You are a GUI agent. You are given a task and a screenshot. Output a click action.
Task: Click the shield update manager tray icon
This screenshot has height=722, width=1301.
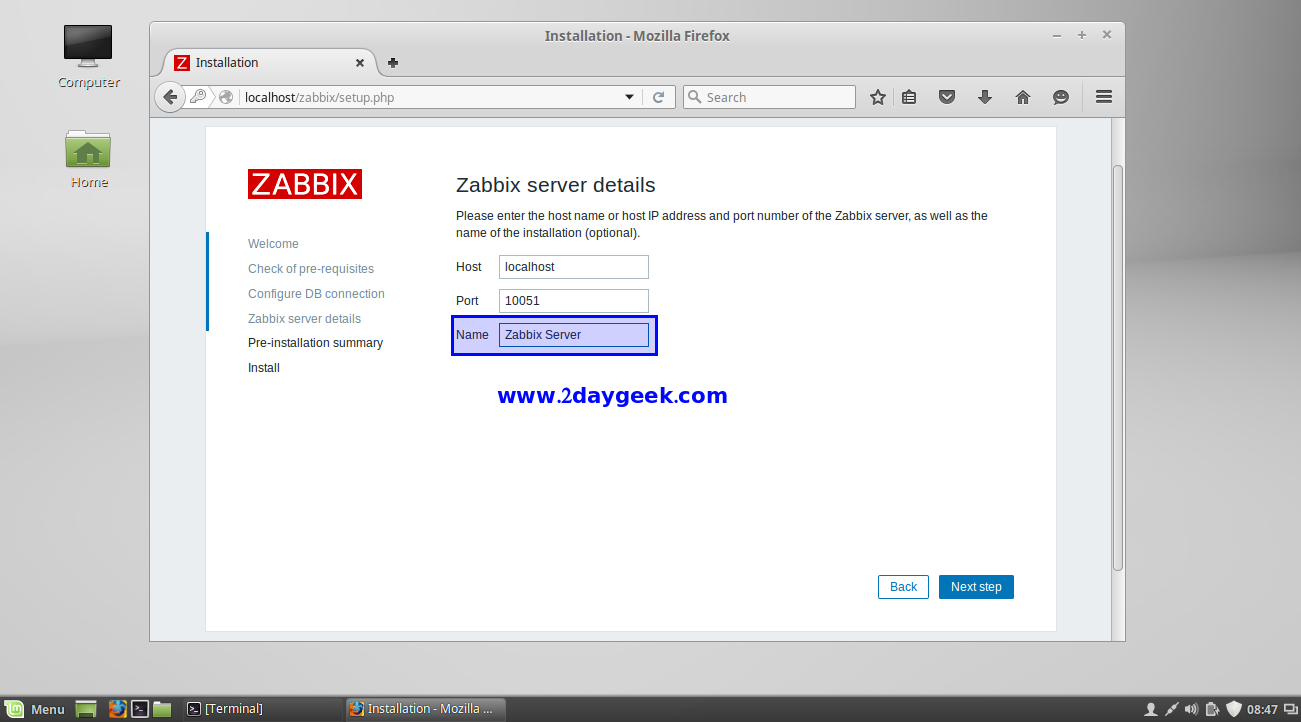point(1233,709)
